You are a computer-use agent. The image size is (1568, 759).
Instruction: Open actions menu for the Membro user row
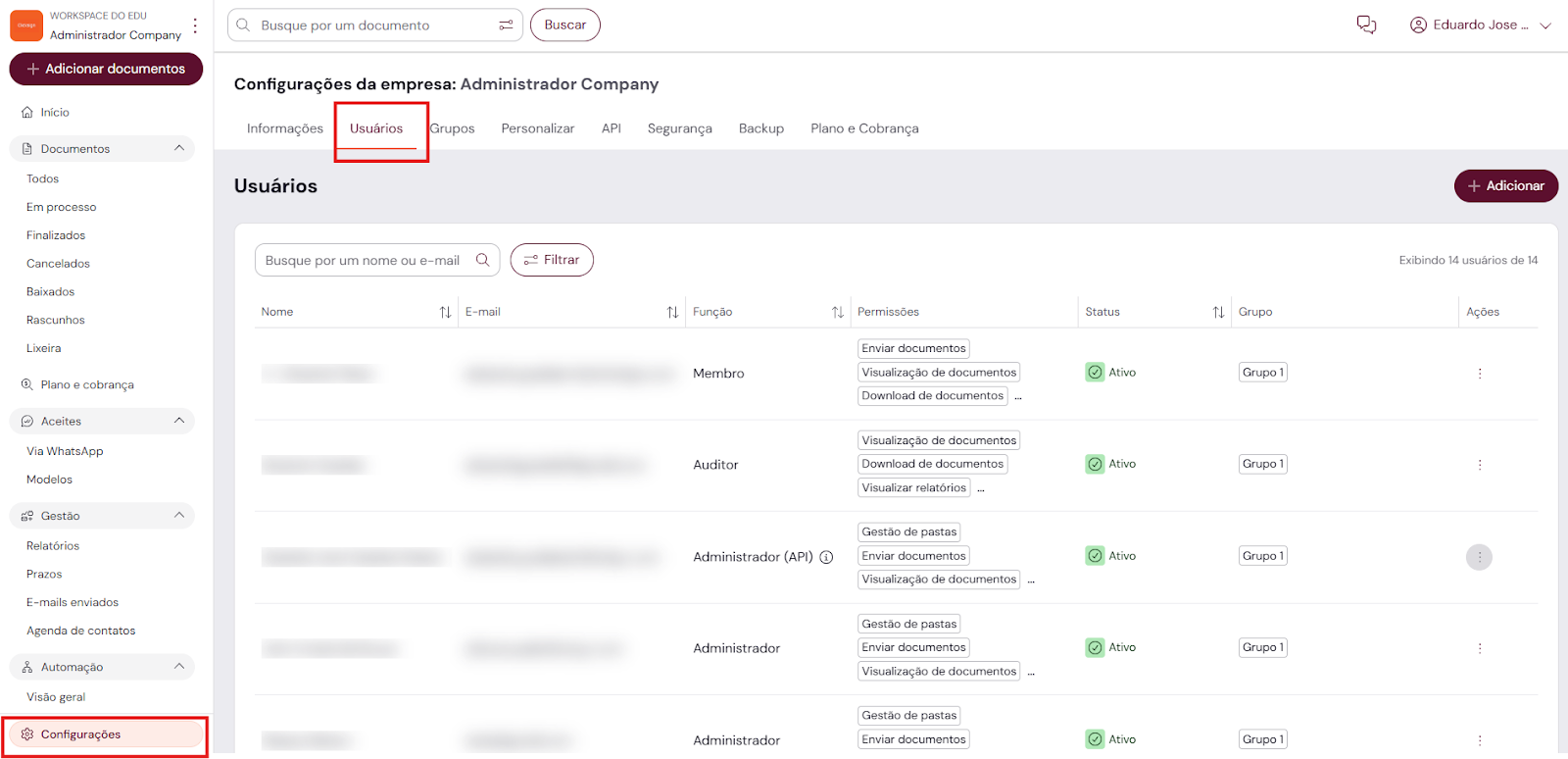(x=1479, y=374)
